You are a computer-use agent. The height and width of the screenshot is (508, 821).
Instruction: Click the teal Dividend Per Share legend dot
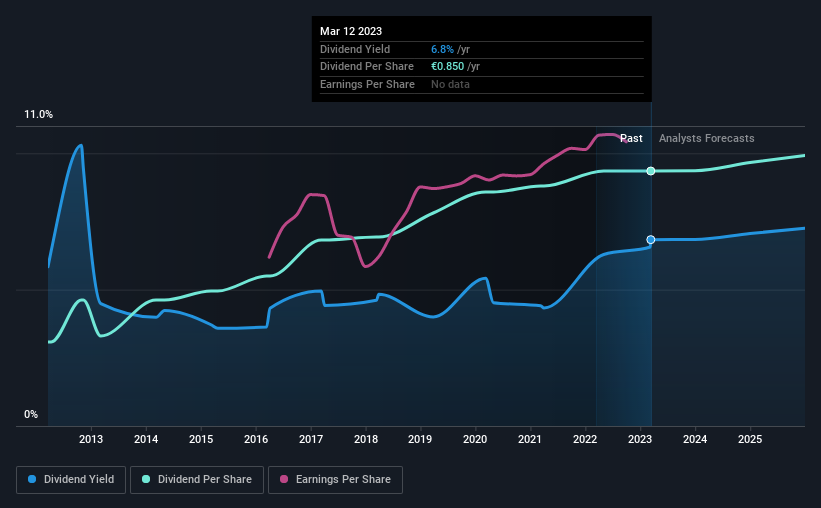pyautogui.click(x=146, y=479)
